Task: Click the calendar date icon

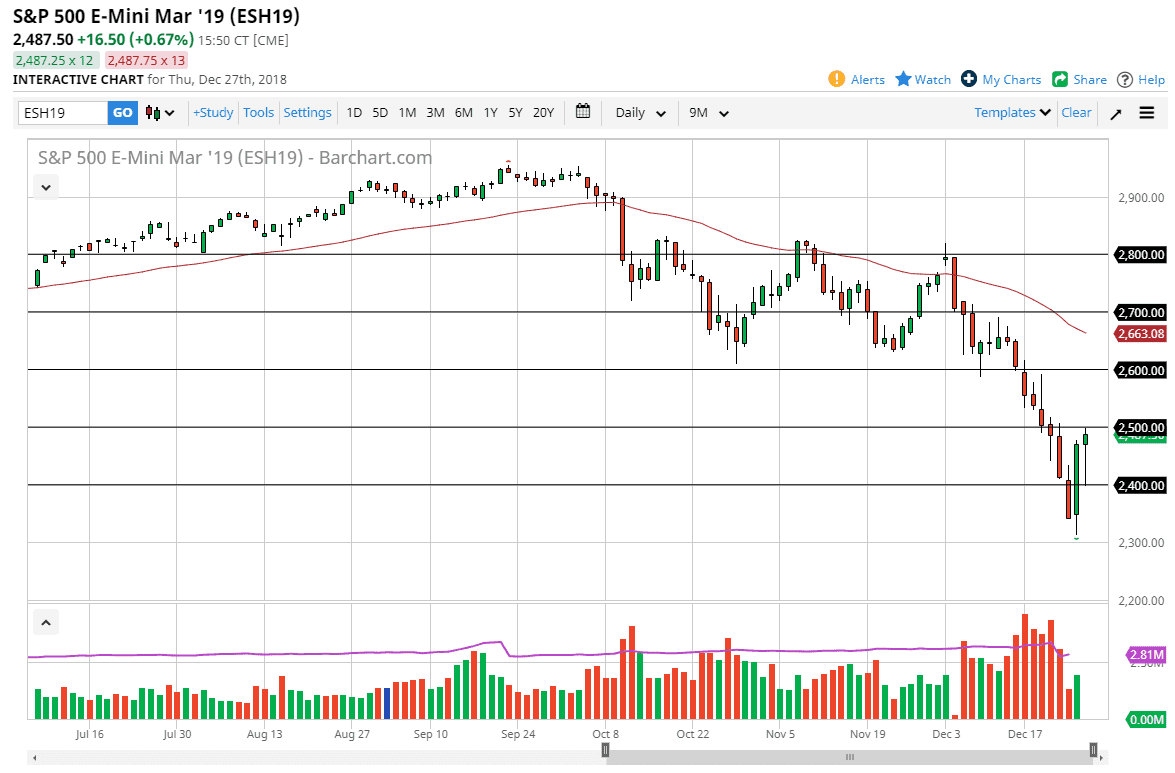Action: (x=583, y=112)
